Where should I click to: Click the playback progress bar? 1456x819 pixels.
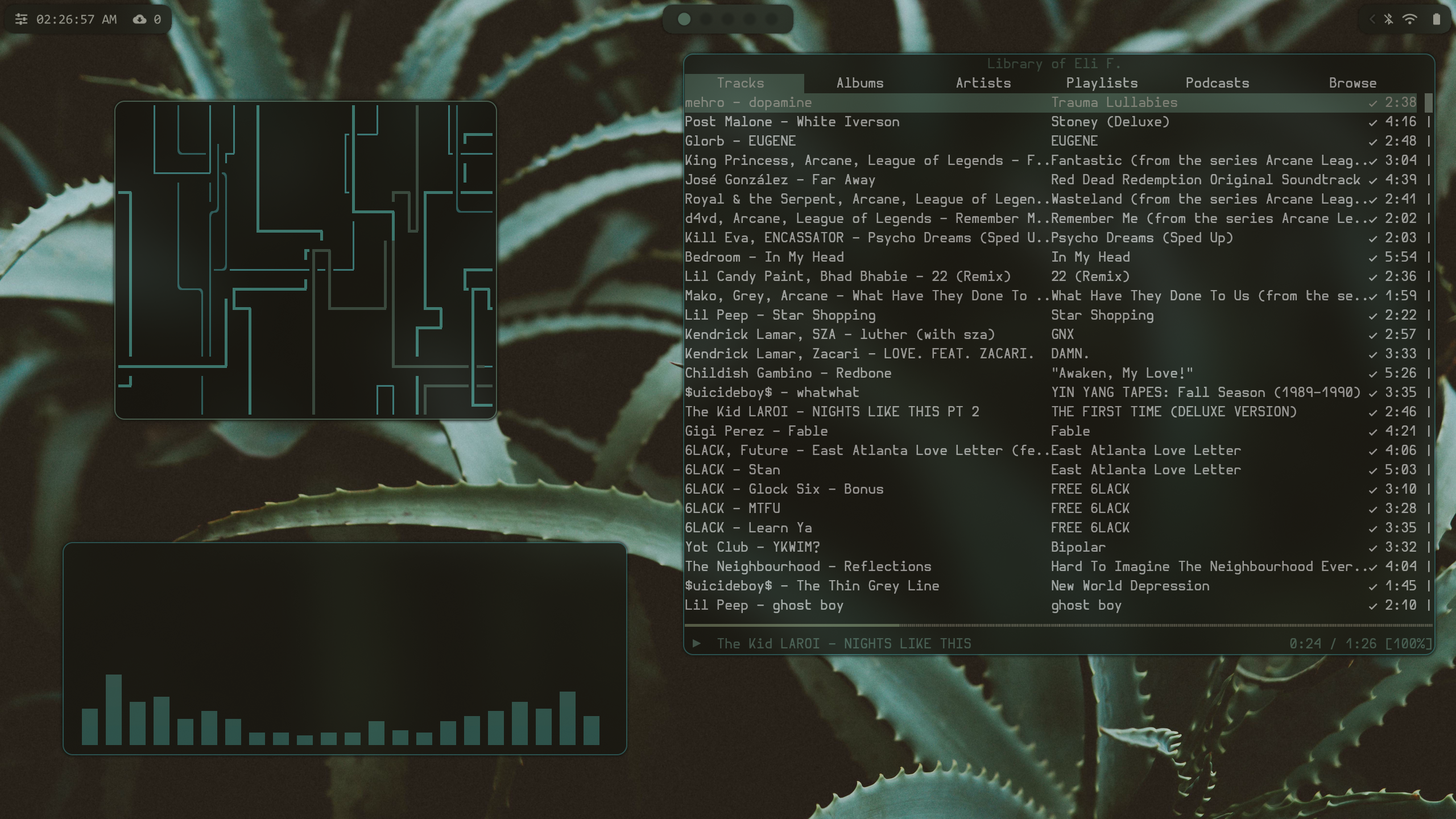click(x=1058, y=625)
